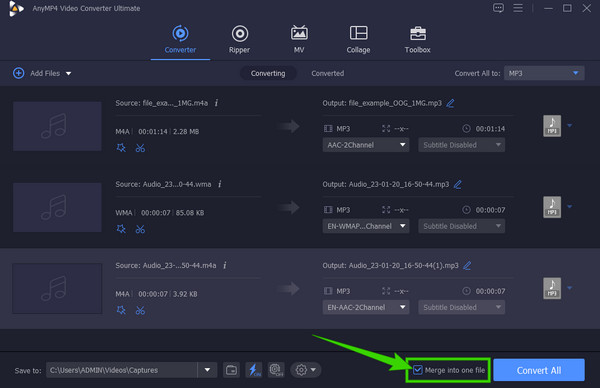This screenshot has height=388, width=600.
Task: Expand the Save to path dropdown arrow
Action: pyautogui.click(x=207, y=370)
